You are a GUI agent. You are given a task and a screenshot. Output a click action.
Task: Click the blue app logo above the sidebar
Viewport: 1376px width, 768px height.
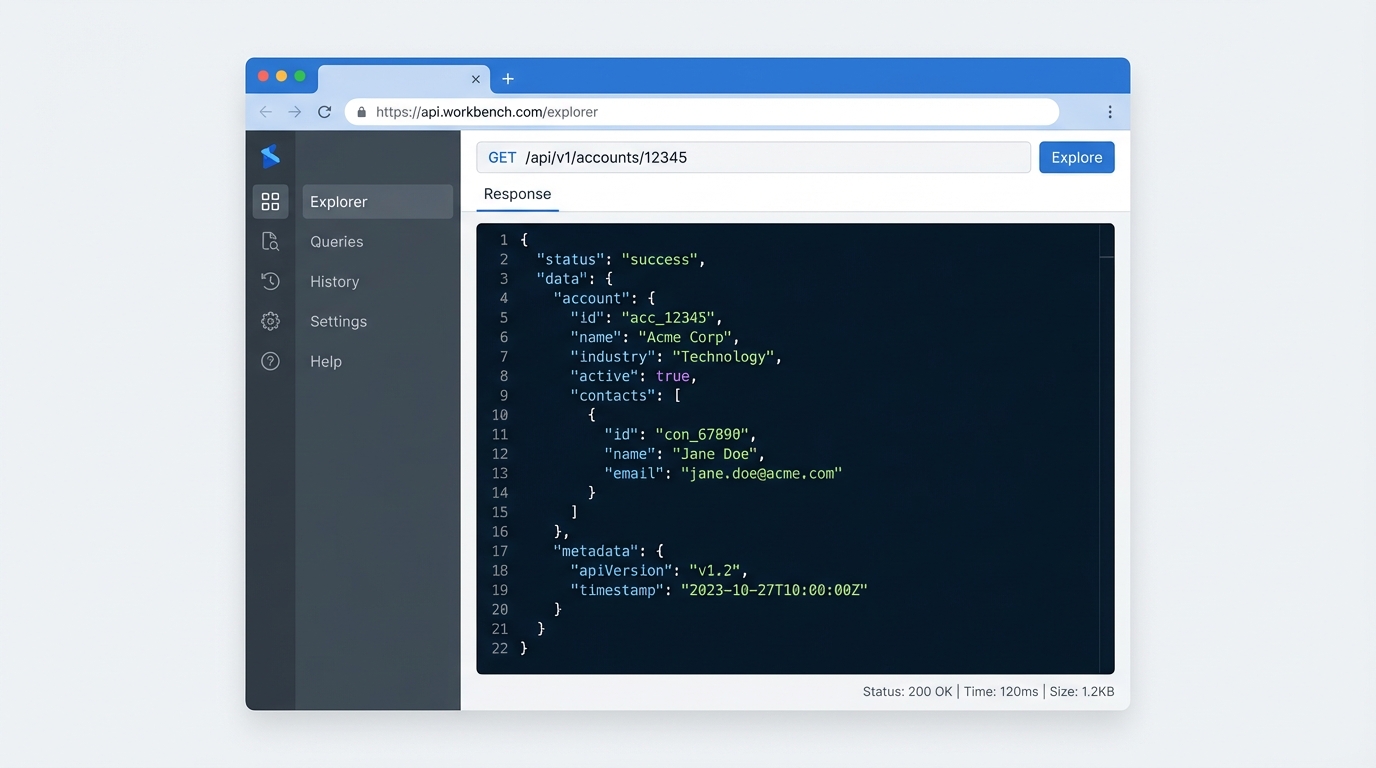click(270, 156)
